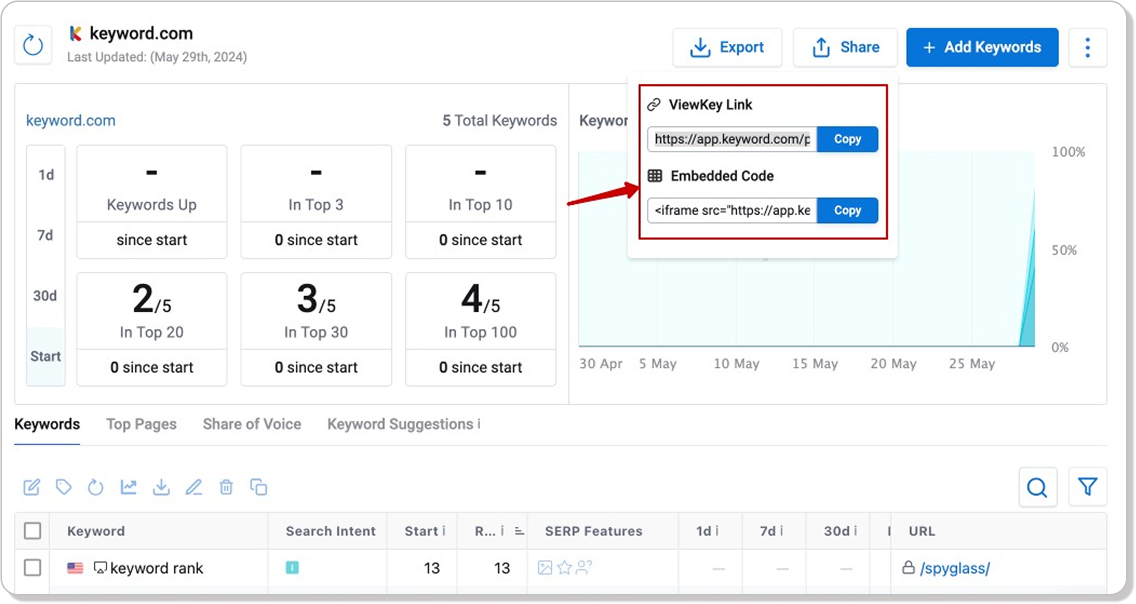Viewport: 1136px width, 604px height.
Task: Click the refresh icon beside keyword.com title
Action: tap(33, 46)
